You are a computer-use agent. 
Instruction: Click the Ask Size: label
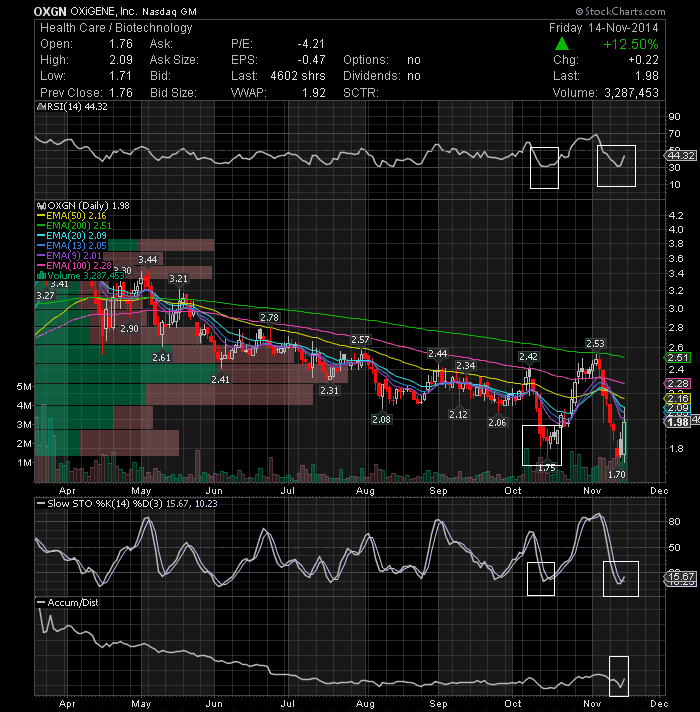point(174,60)
